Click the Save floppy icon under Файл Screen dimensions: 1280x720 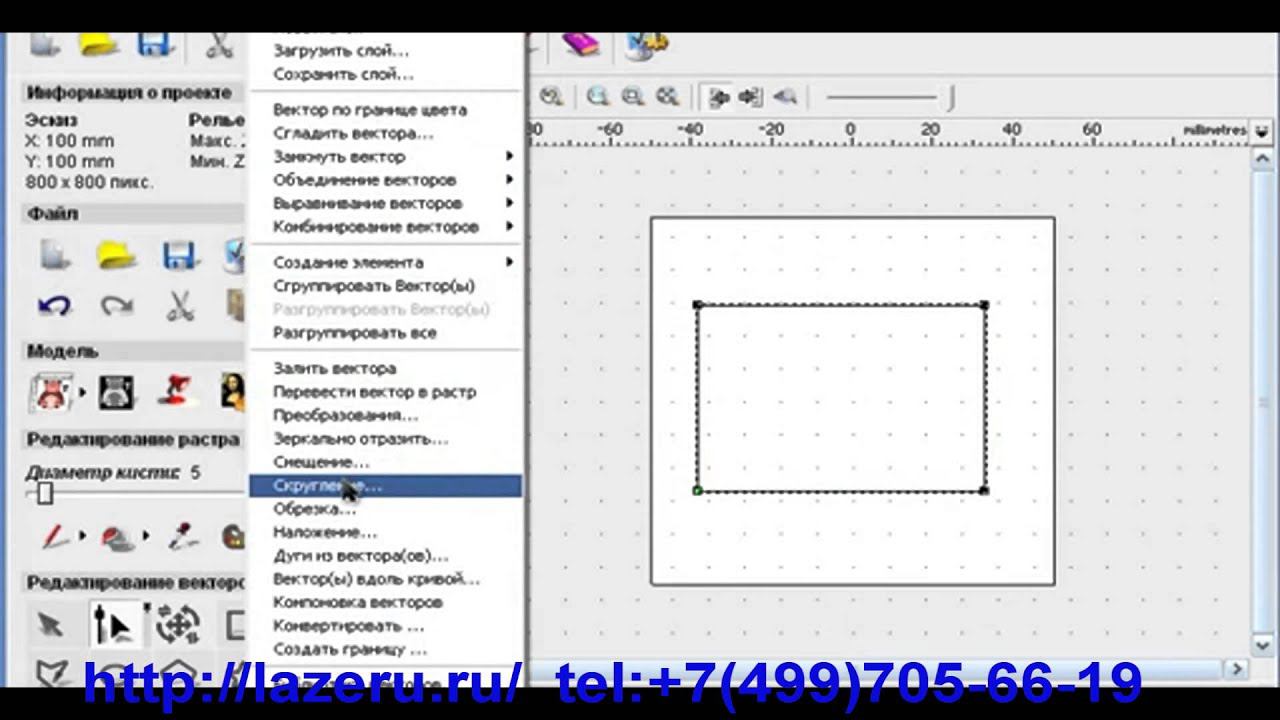[x=180, y=256]
